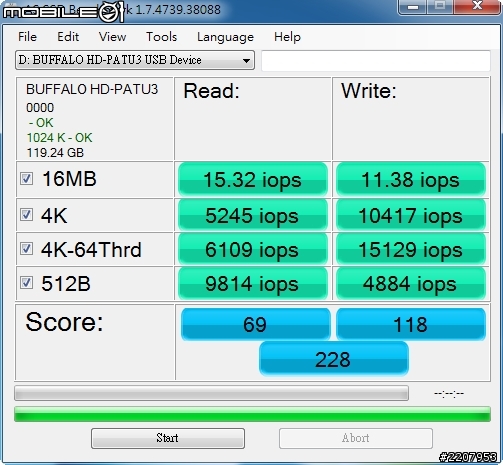Open the Tools menu
503x465 pixels.
click(161, 37)
